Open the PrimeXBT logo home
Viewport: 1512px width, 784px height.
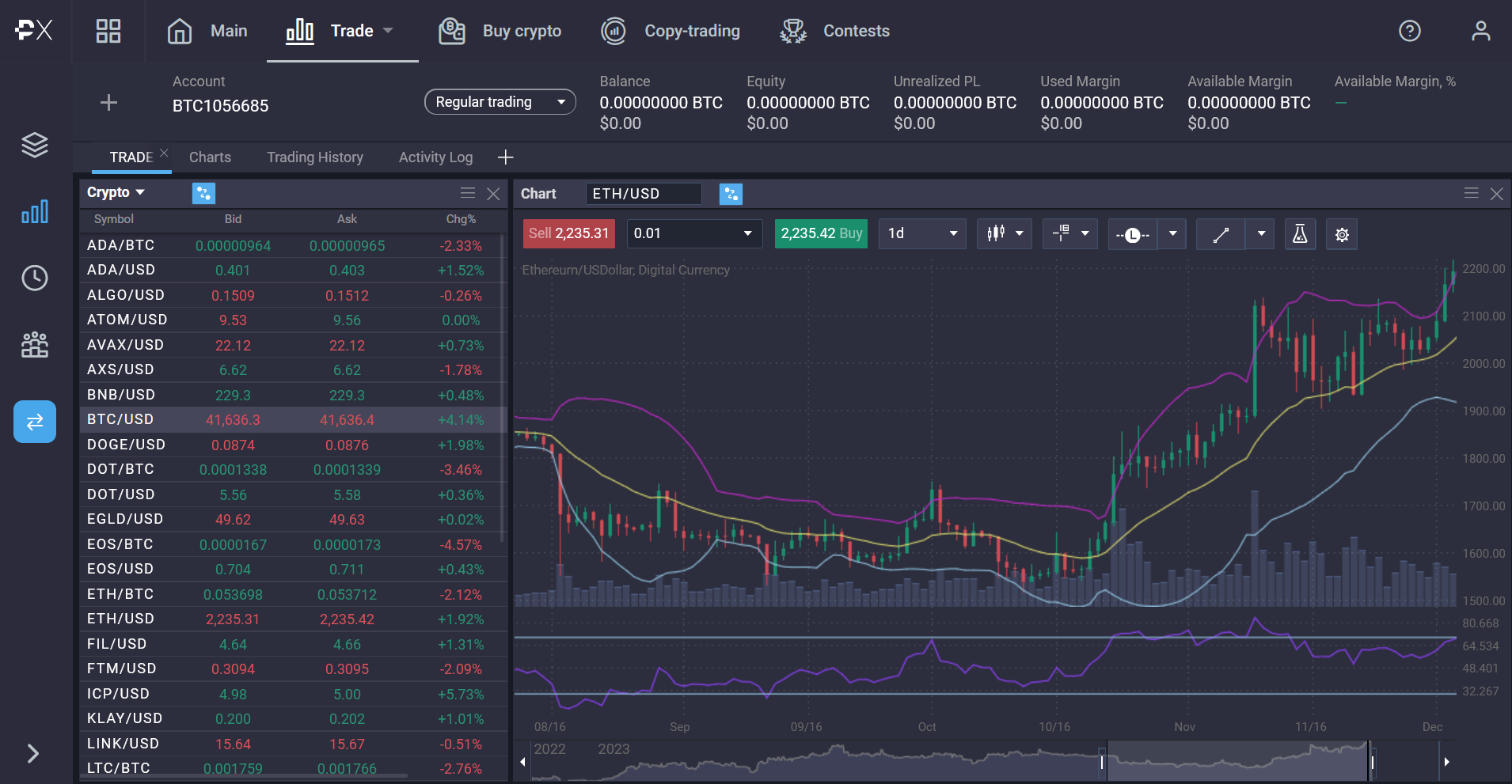pyautogui.click(x=34, y=31)
